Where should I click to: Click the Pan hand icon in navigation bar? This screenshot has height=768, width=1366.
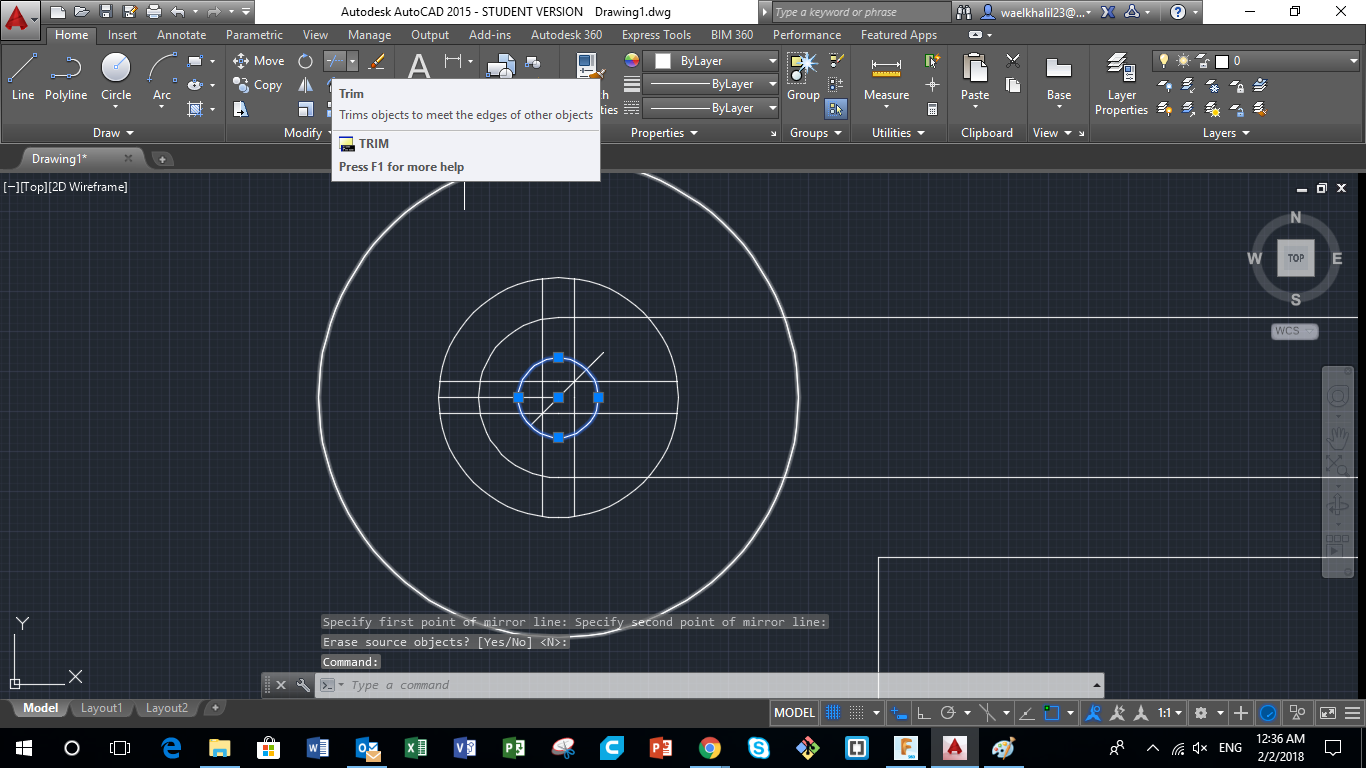[x=1337, y=437]
